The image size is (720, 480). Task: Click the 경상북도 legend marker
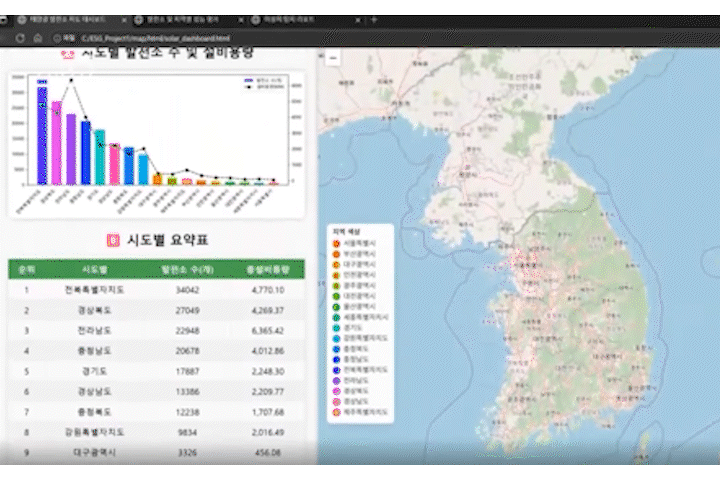[336, 391]
